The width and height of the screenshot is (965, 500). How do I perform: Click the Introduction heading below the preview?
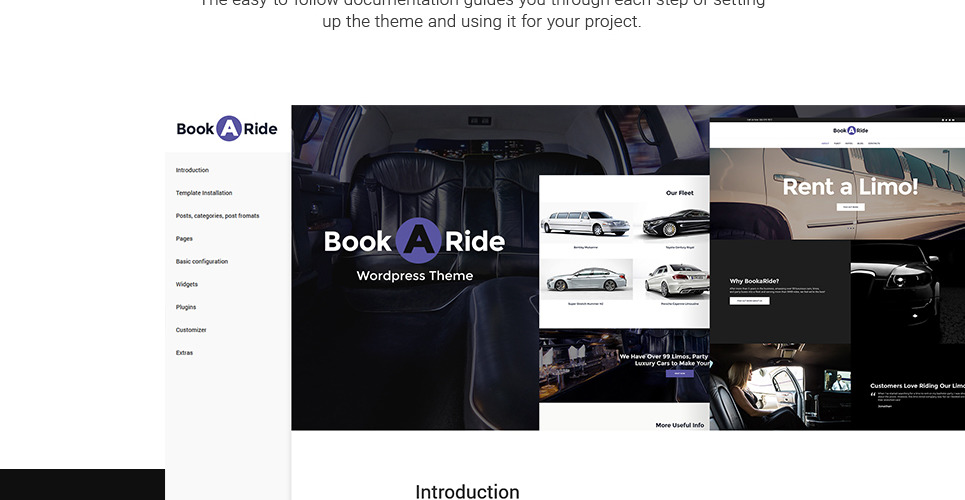click(467, 491)
